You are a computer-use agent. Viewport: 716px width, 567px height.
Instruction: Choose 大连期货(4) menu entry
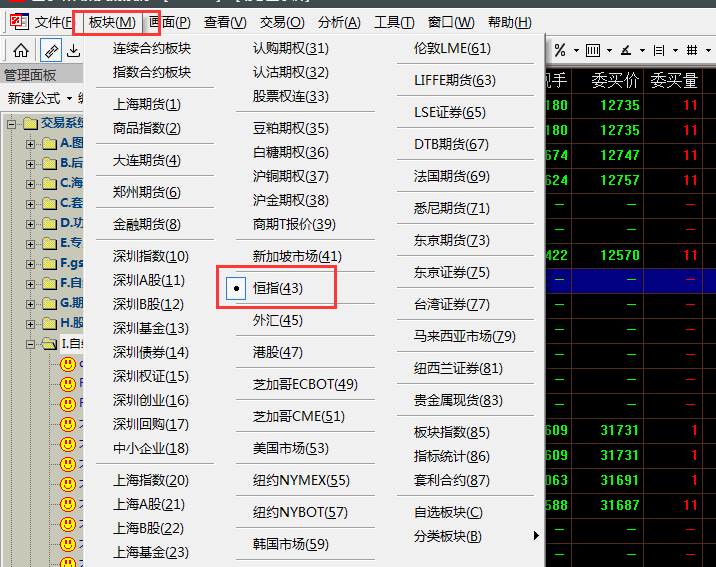pyautogui.click(x=147, y=160)
